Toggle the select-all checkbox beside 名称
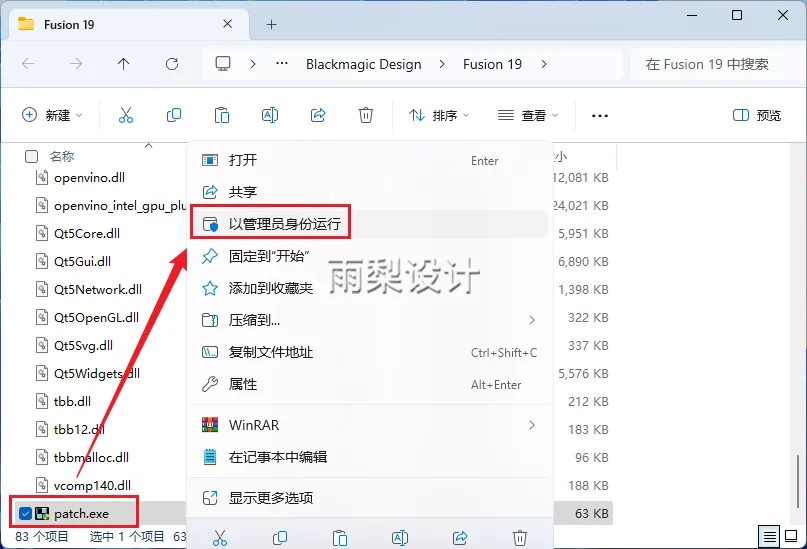Viewport: 807px width, 549px height. click(31, 156)
